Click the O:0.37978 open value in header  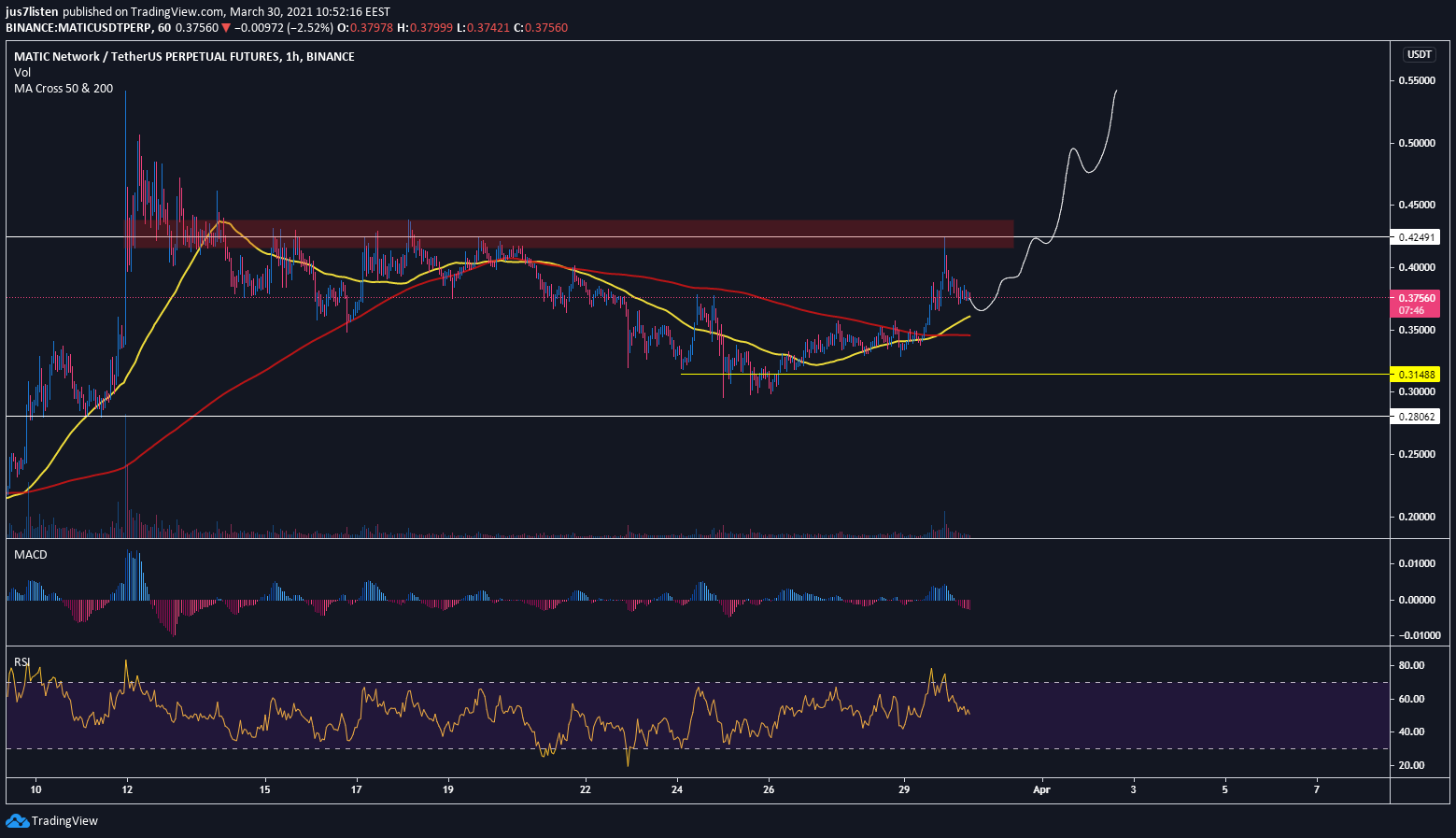click(365, 27)
